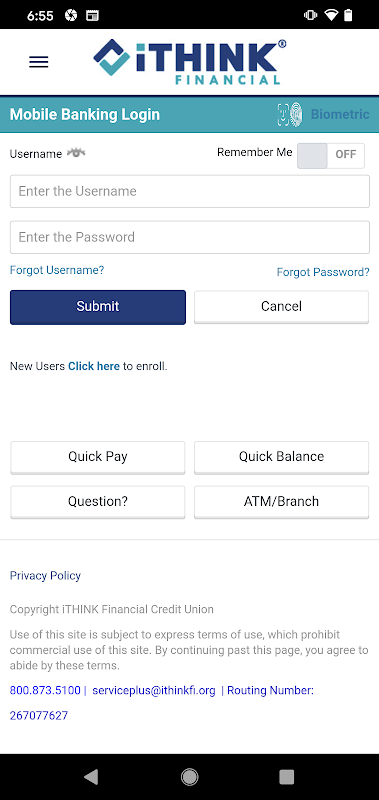379x800 pixels.
Task: Open the Privacy Policy link
Action: (x=45, y=576)
